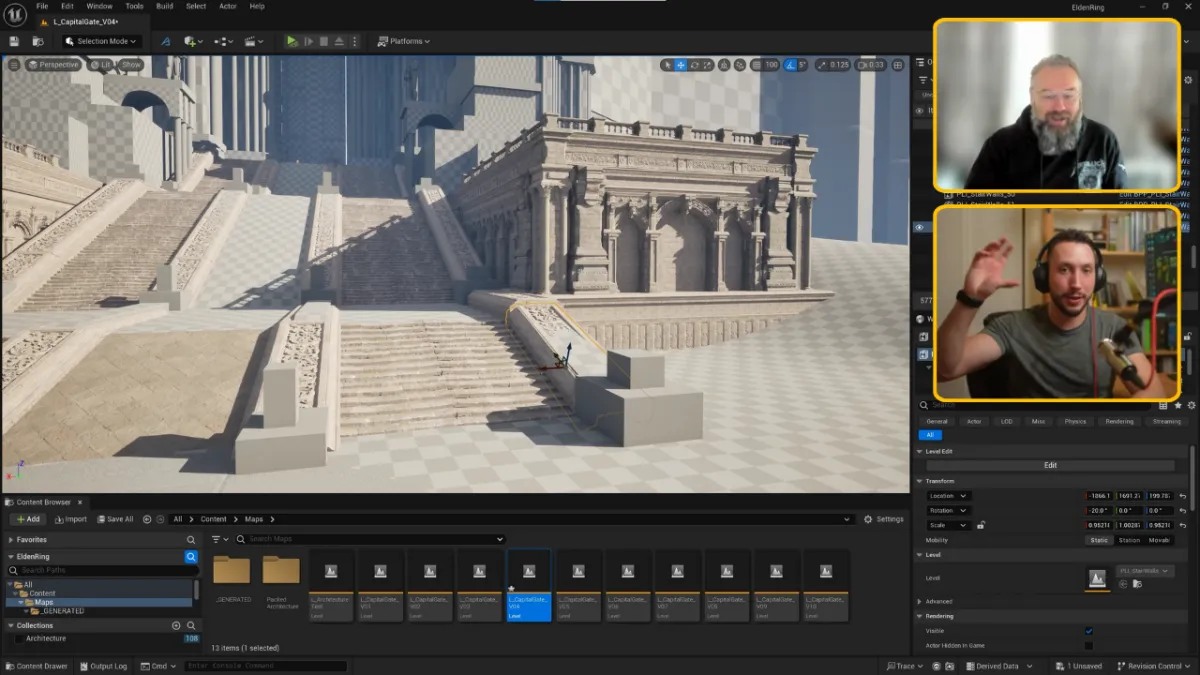Select the Rendering details filter tab
This screenshot has height=675, width=1200.
(x=1119, y=421)
